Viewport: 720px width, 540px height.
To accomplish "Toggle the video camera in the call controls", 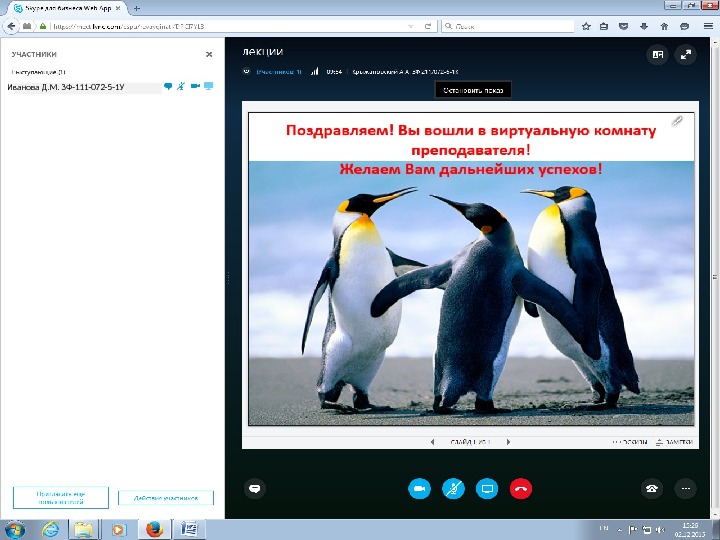I will 419,489.
